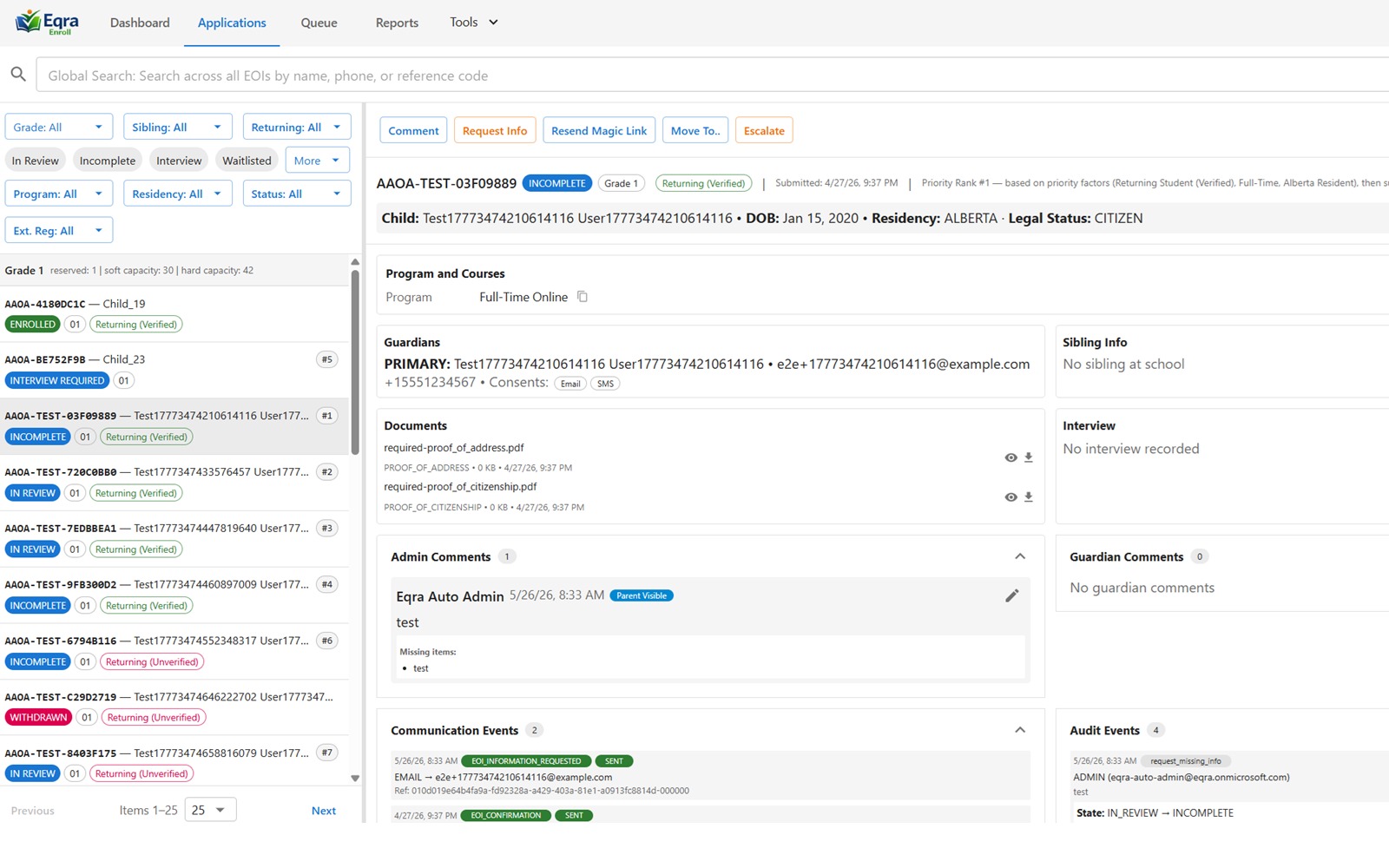The image size is (1389, 868).
Task: Collapse the Communication Events section
Action: coord(1020,730)
